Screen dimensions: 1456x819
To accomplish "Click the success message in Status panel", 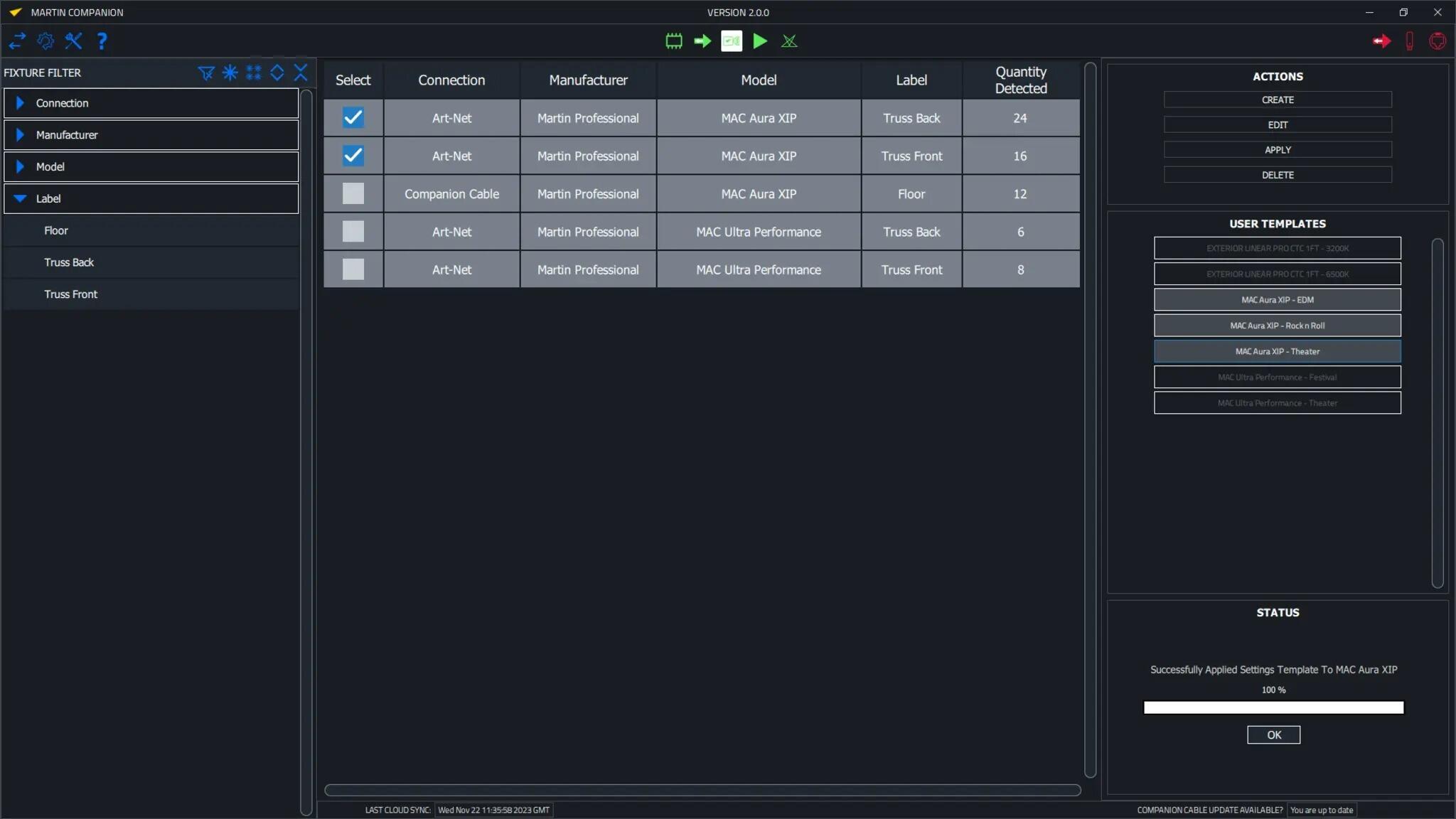I will point(1273,670).
